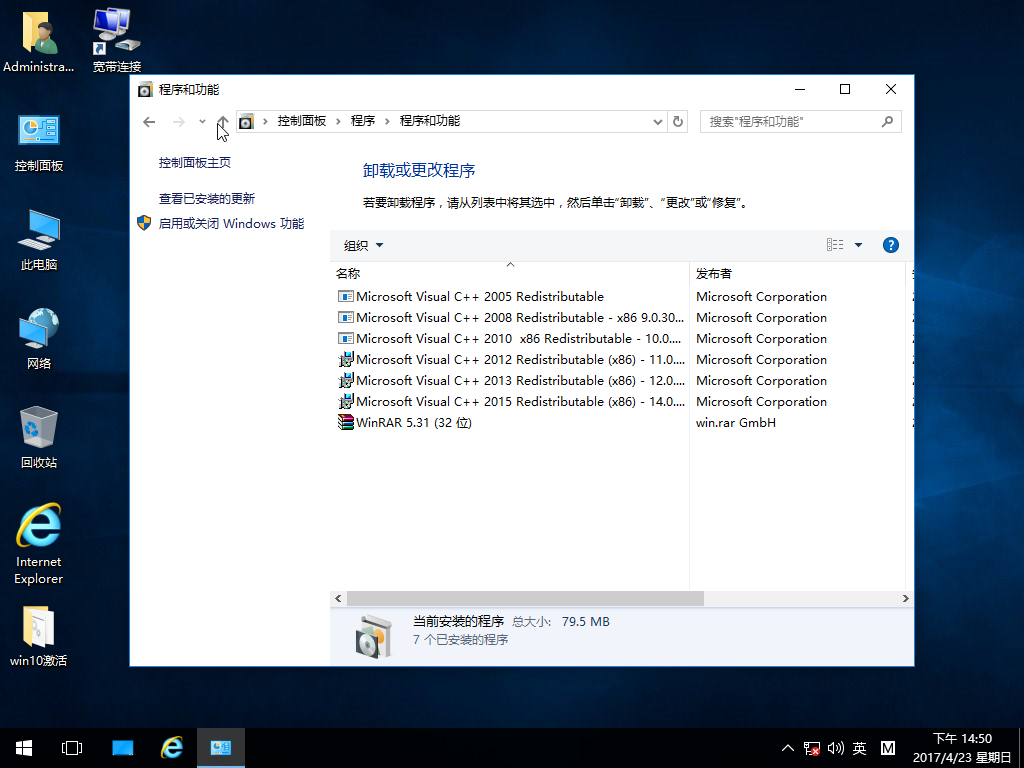
Task: Click the up-one-level arrow in address bar
Action: [223, 121]
